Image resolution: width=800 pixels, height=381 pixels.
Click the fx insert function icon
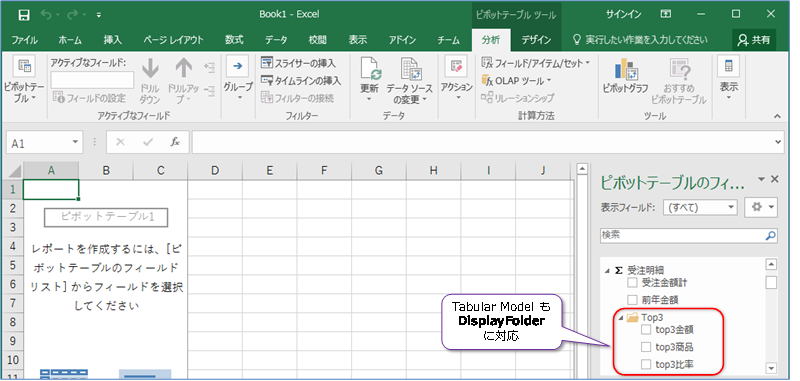174,142
